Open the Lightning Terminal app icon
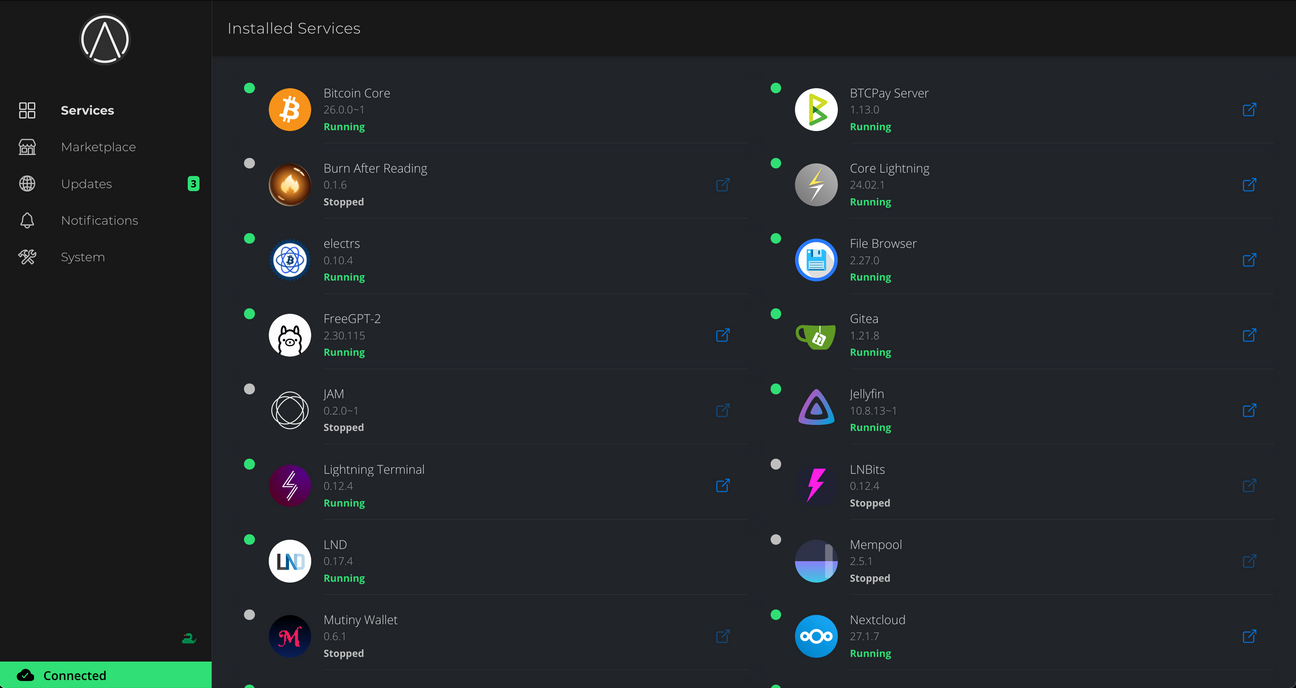1296x688 pixels. point(289,485)
